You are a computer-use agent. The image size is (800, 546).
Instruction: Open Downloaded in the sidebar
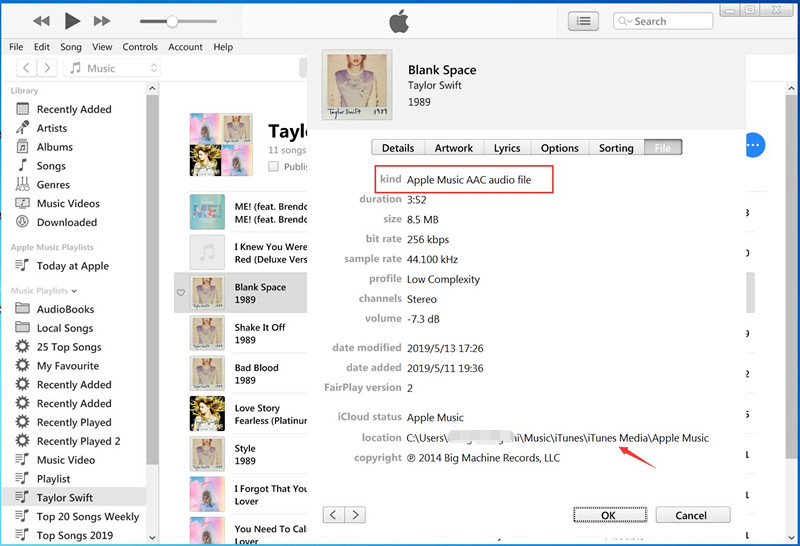point(66,222)
